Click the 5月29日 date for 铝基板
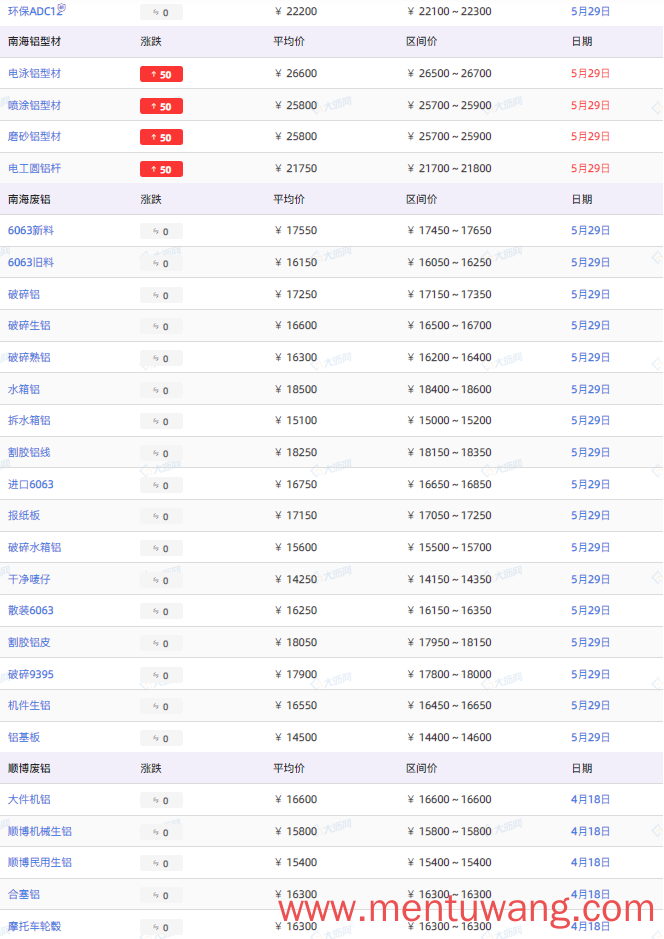 pyautogui.click(x=590, y=738)
